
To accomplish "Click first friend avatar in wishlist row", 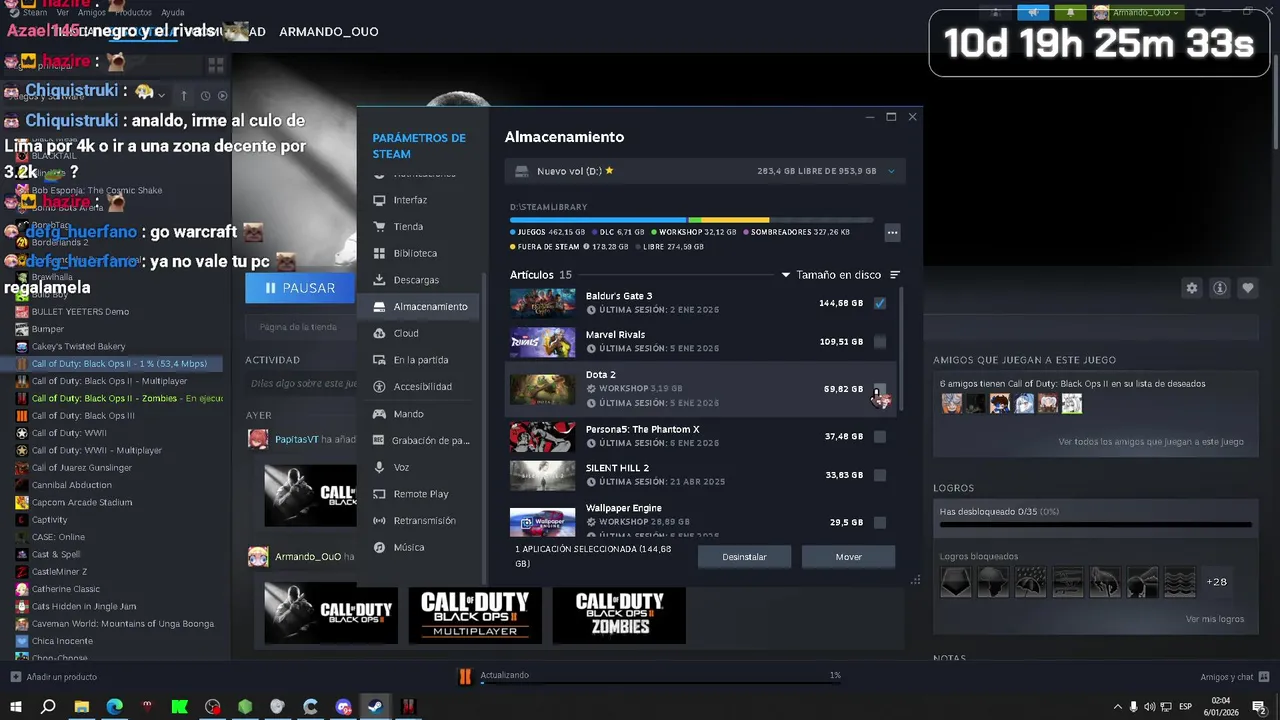I will (951, 404).
